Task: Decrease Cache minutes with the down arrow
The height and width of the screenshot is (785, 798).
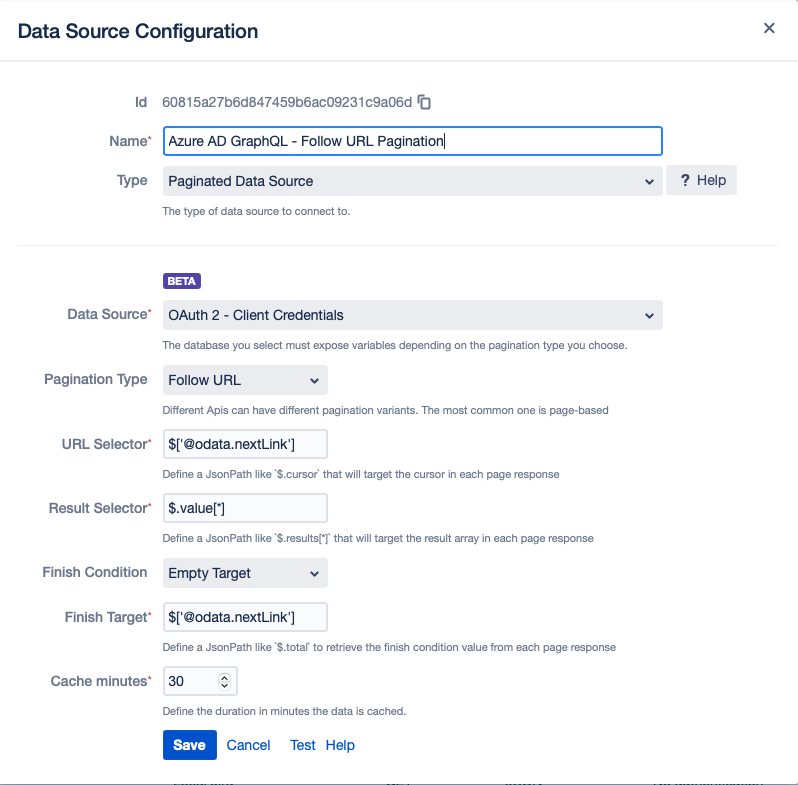Action: click(225, 686)
